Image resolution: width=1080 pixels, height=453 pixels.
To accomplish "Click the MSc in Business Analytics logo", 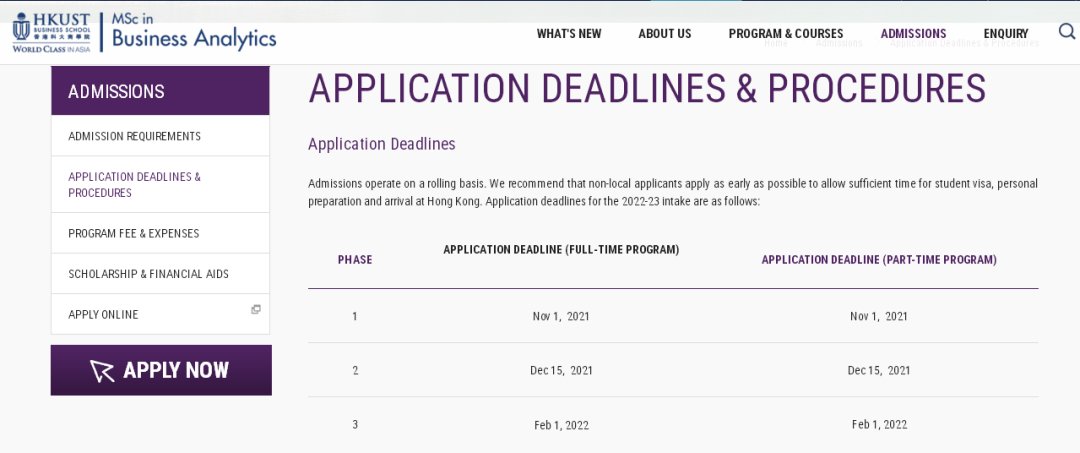I will click(x=194, y=33).
